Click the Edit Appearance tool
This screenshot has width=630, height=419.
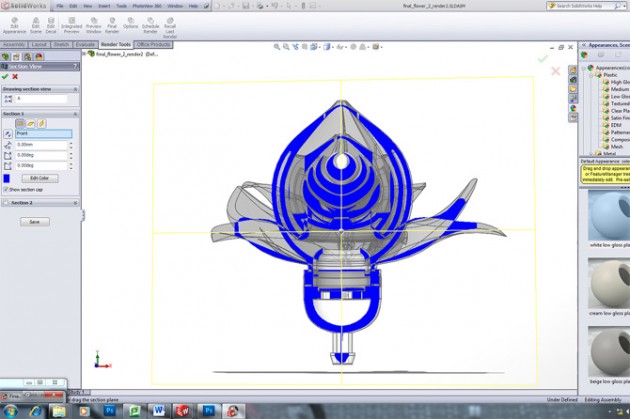[14, 27]
